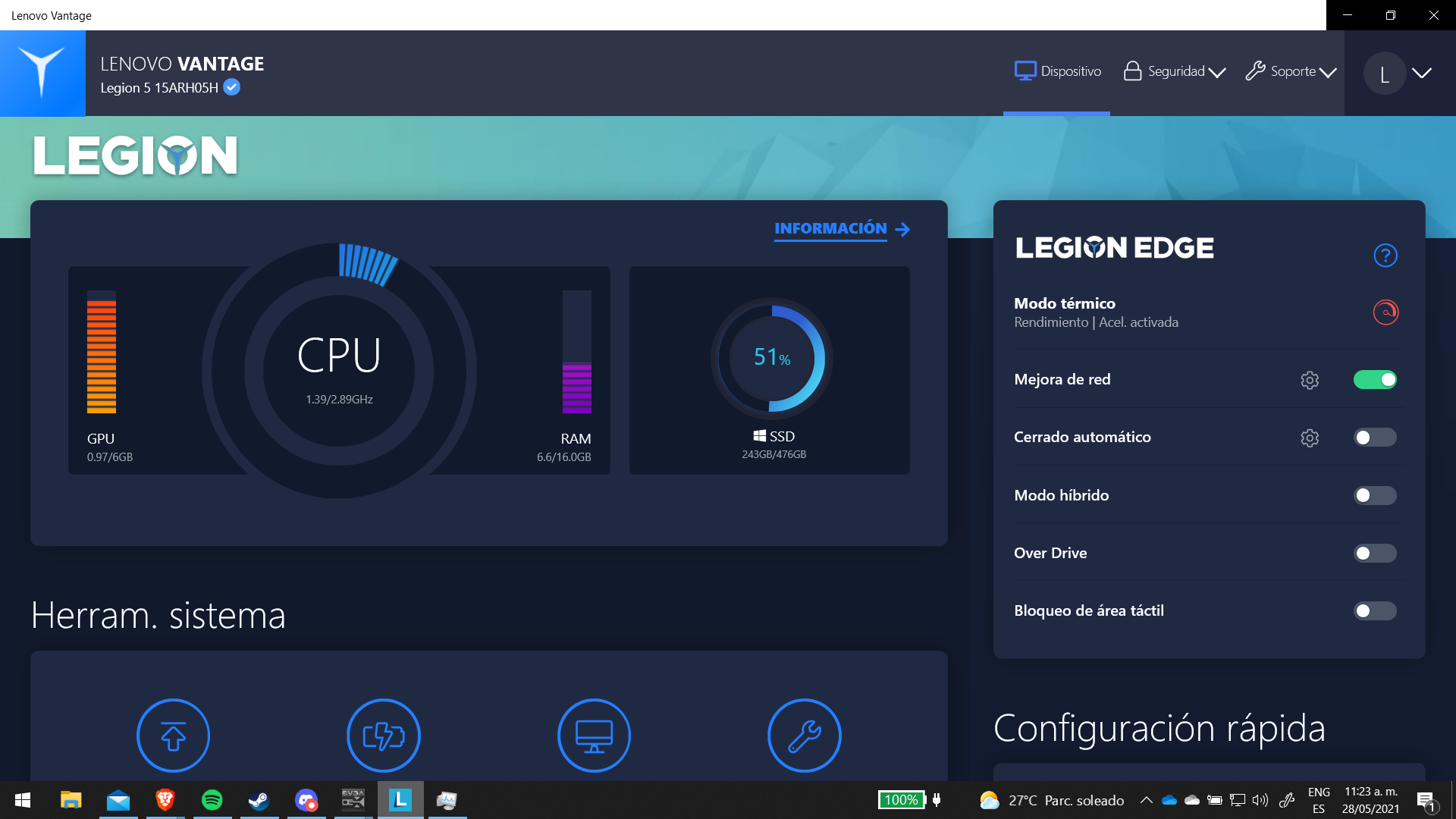This screenshot has height=819, width=1456.
Task: Turn on the Over Drive switch
Action: [x=1374, y=554]
